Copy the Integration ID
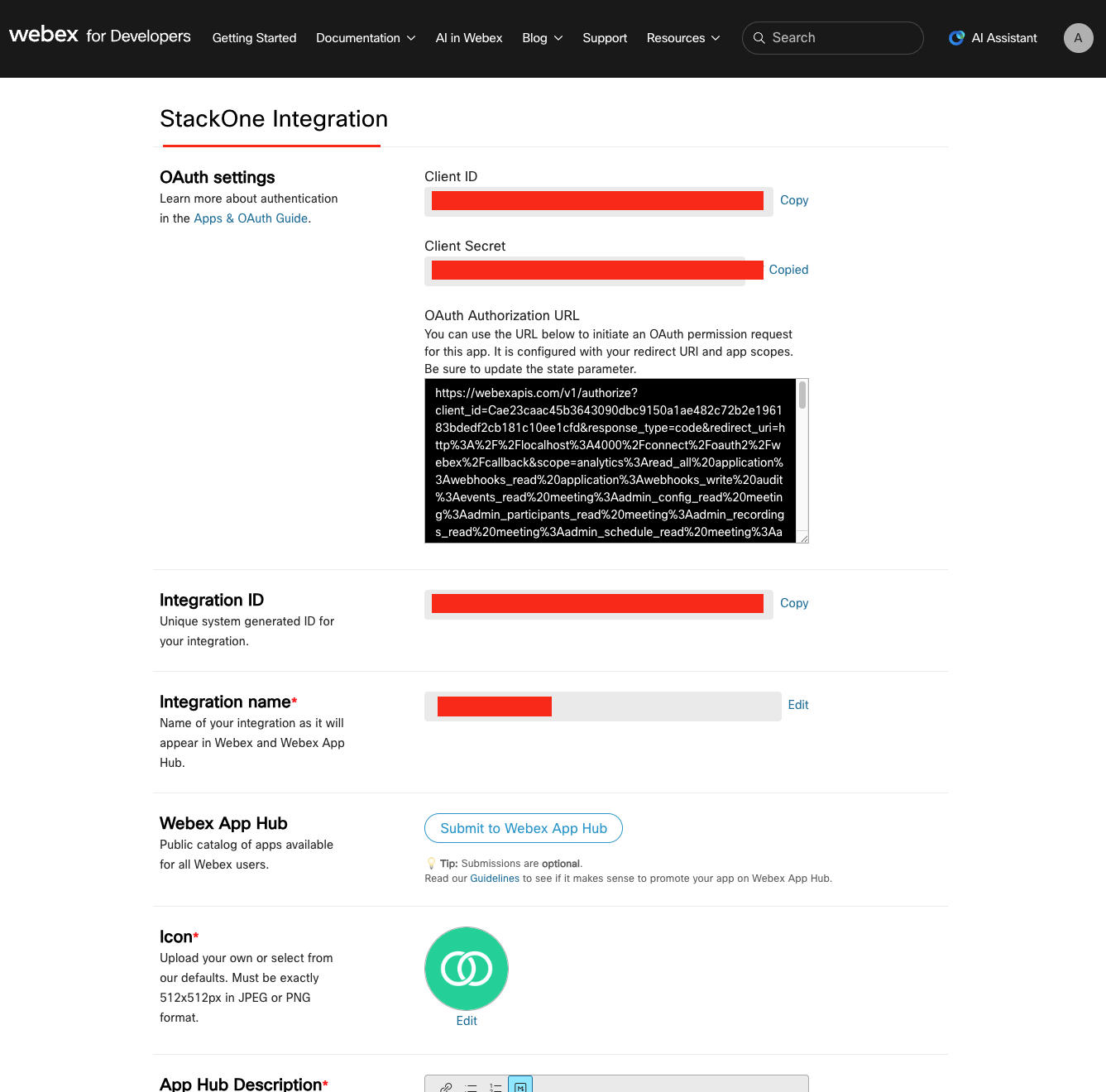Viewport: 1106px width, 1092px height. tap(794, 603)
